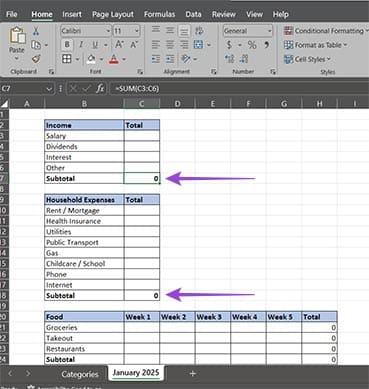Apply borders with the Borders icon

pyautogui.click(x=67, y=59)
